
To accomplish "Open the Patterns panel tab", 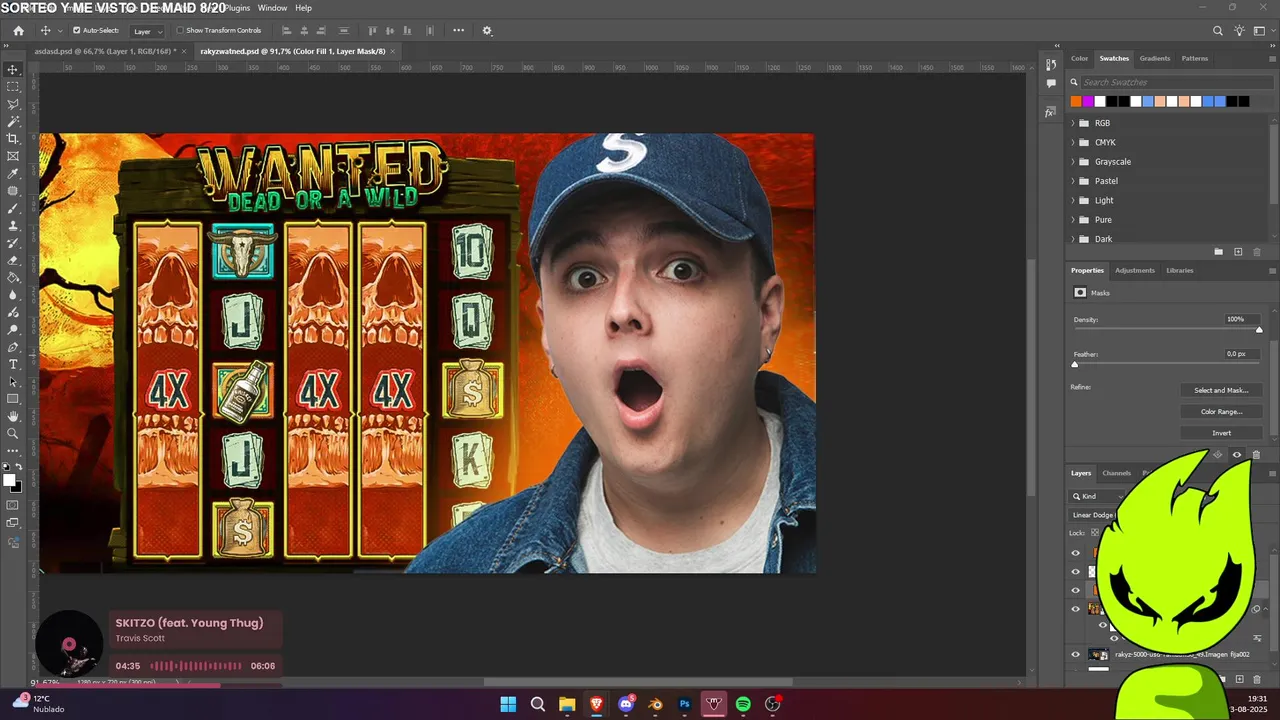I will (x=1195, y=58).
